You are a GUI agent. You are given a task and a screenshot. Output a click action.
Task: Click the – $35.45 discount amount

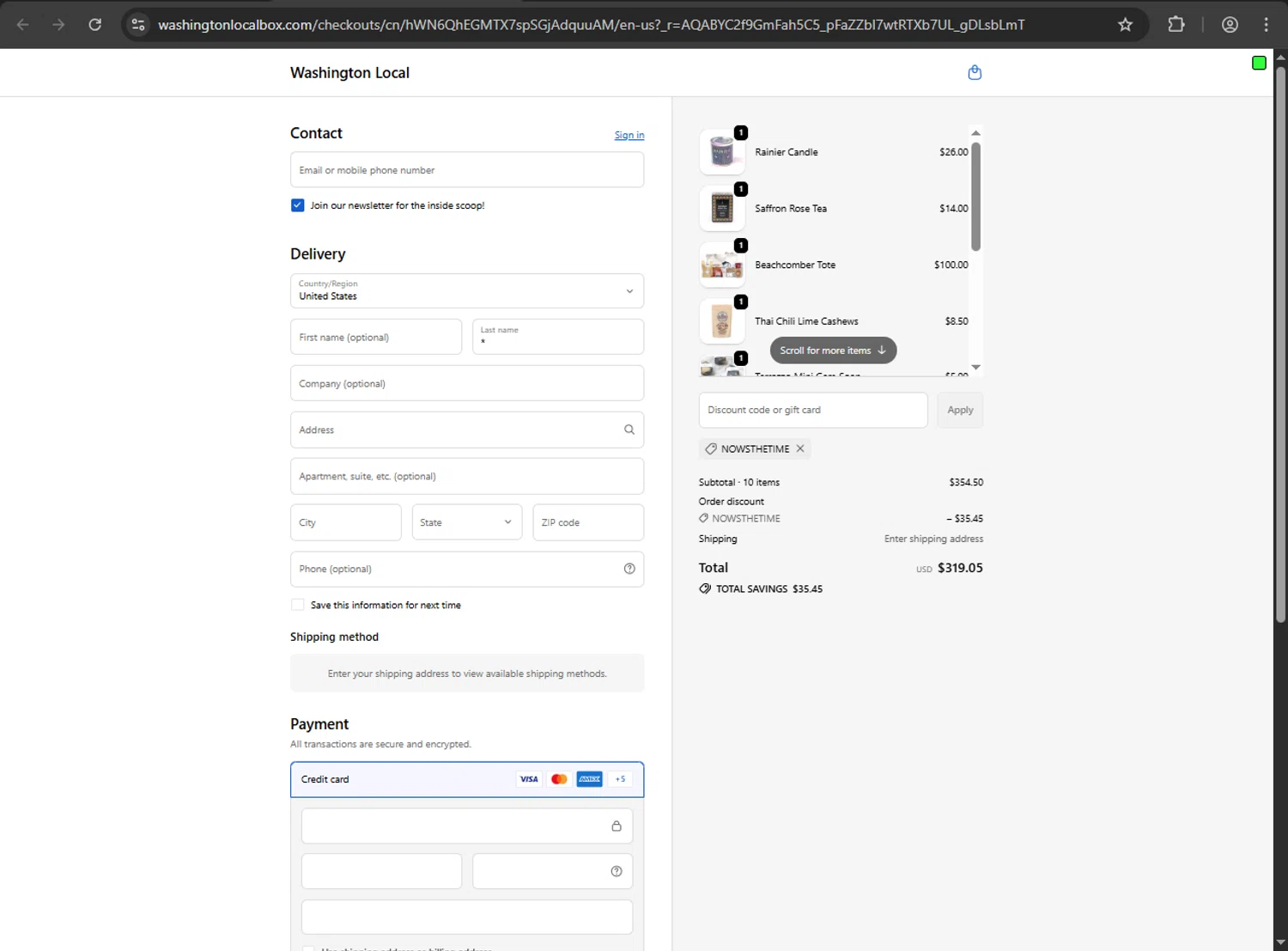pyautogui.click(x=965, y=519)
